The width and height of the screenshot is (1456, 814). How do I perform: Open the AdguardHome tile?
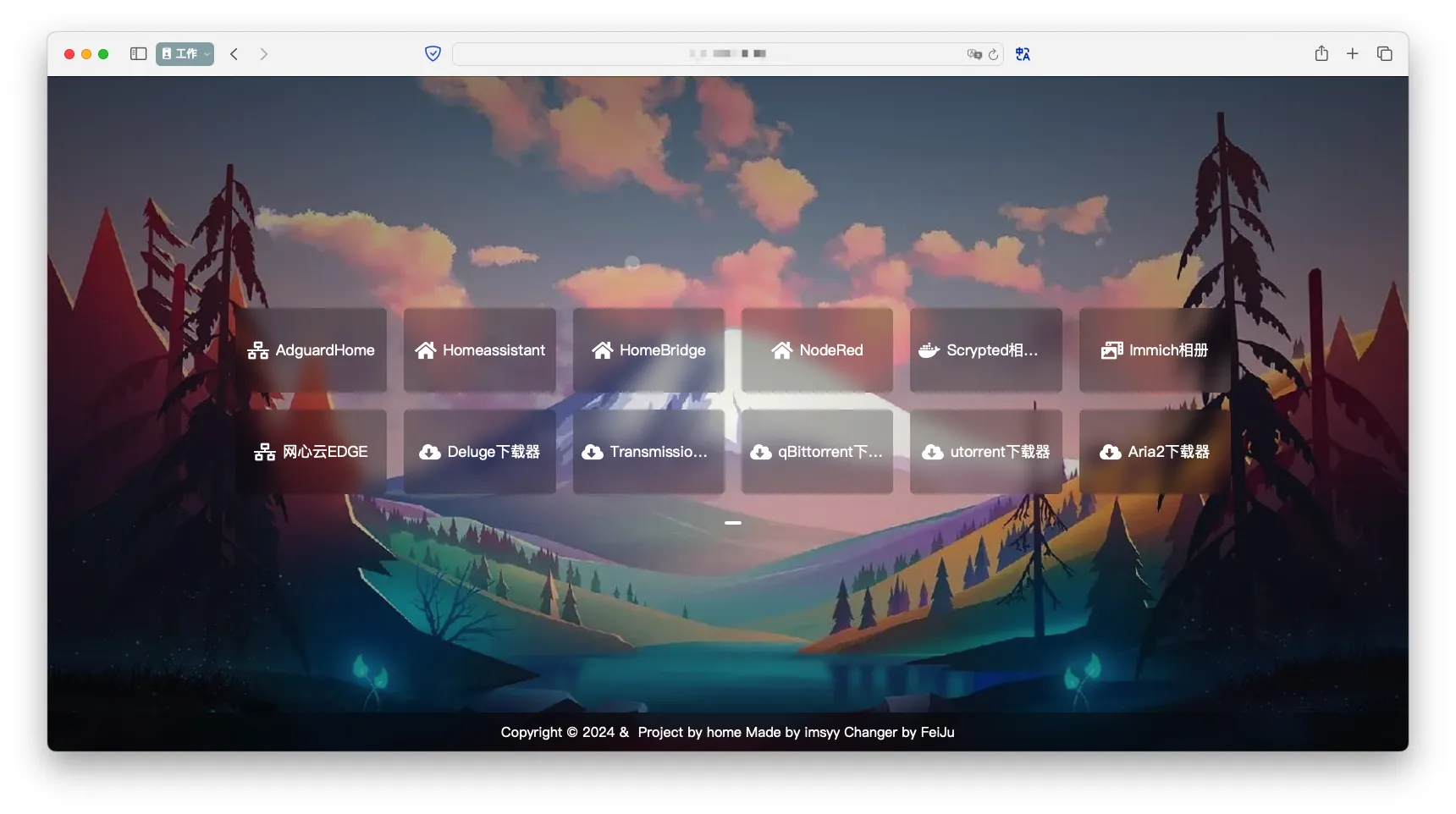click(x=311, y=350)
